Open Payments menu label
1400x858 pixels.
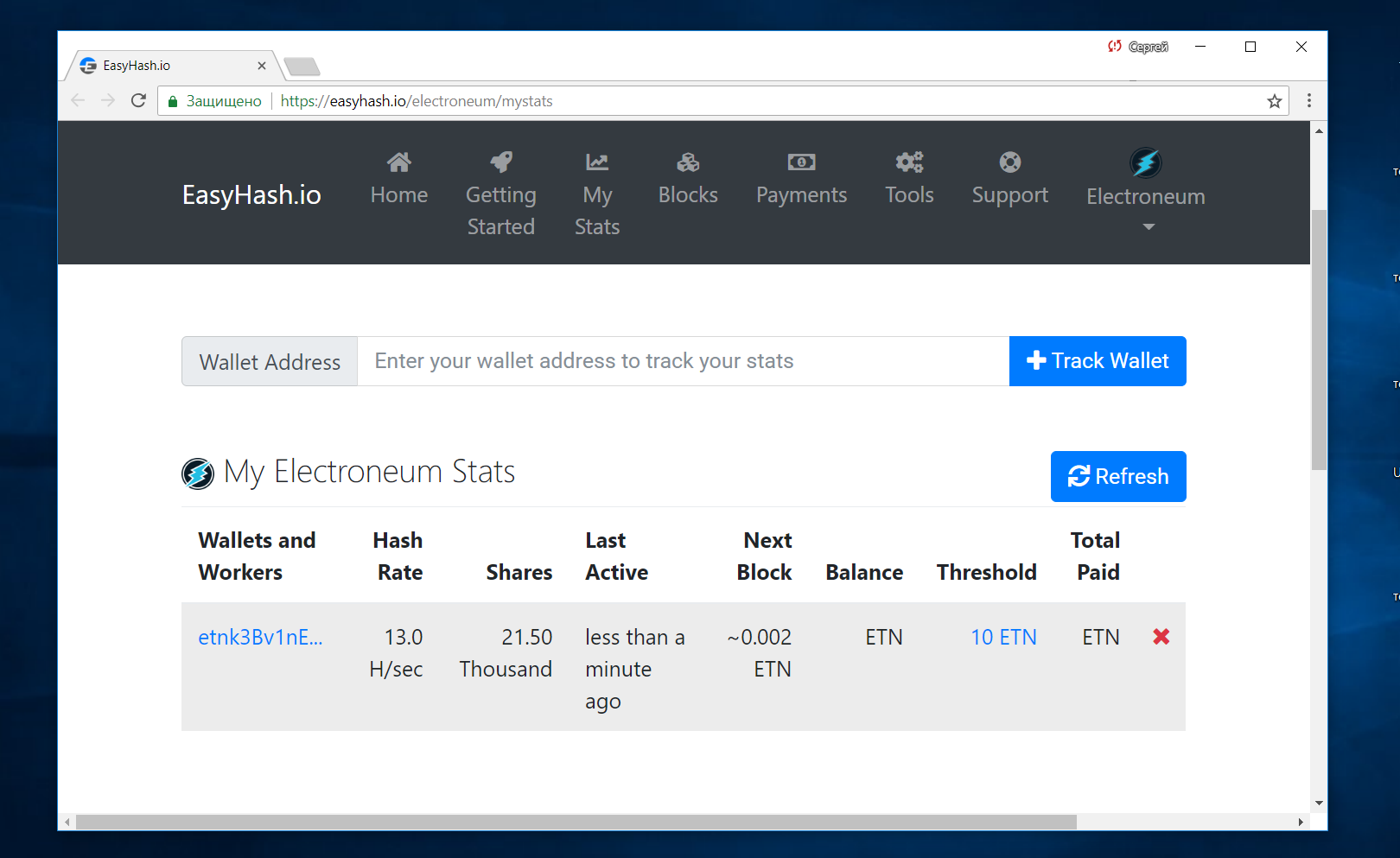point(801,195)
